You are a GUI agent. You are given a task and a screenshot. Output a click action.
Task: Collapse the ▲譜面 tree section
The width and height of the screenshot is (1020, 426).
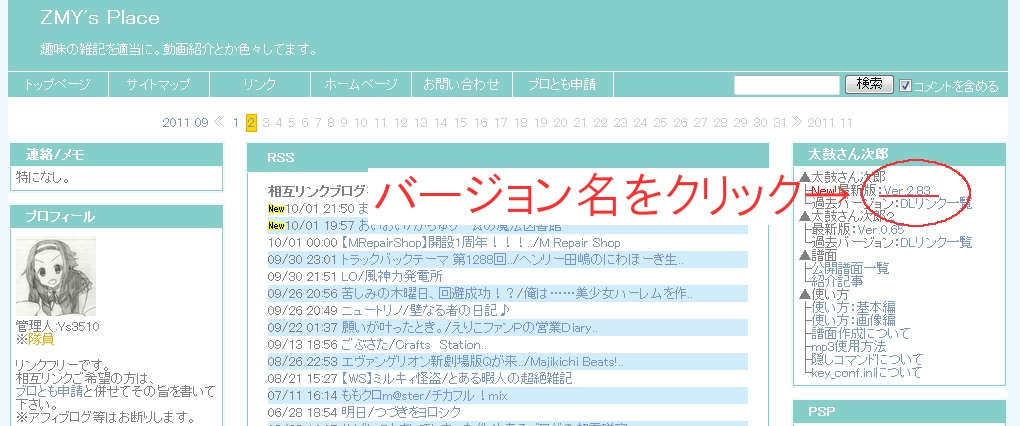pos(818,256)
